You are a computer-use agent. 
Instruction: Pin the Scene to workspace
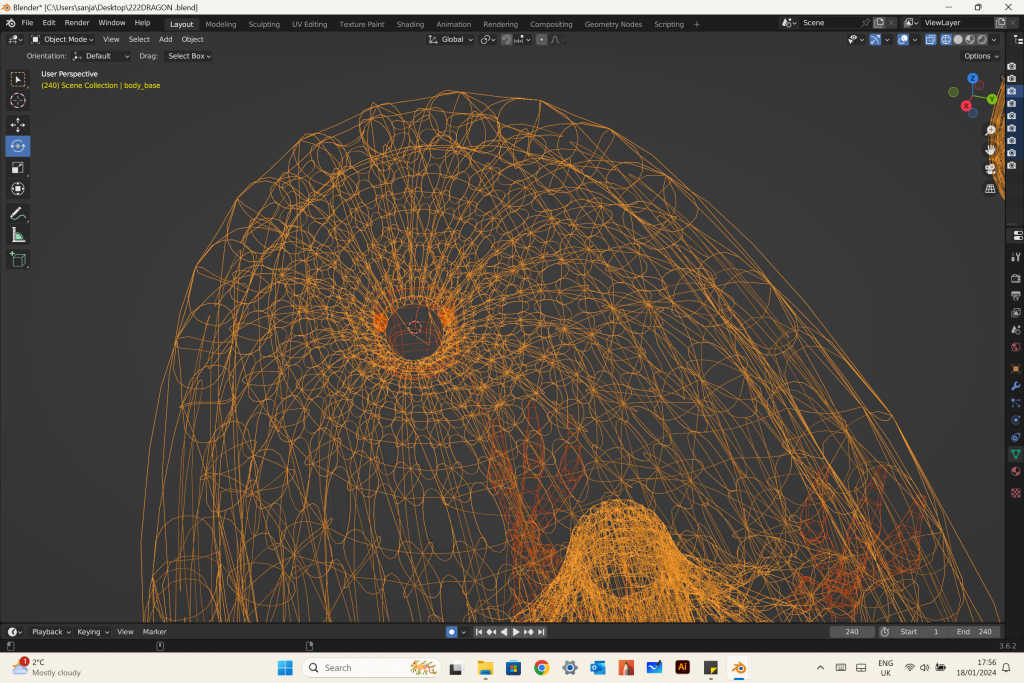865,23
